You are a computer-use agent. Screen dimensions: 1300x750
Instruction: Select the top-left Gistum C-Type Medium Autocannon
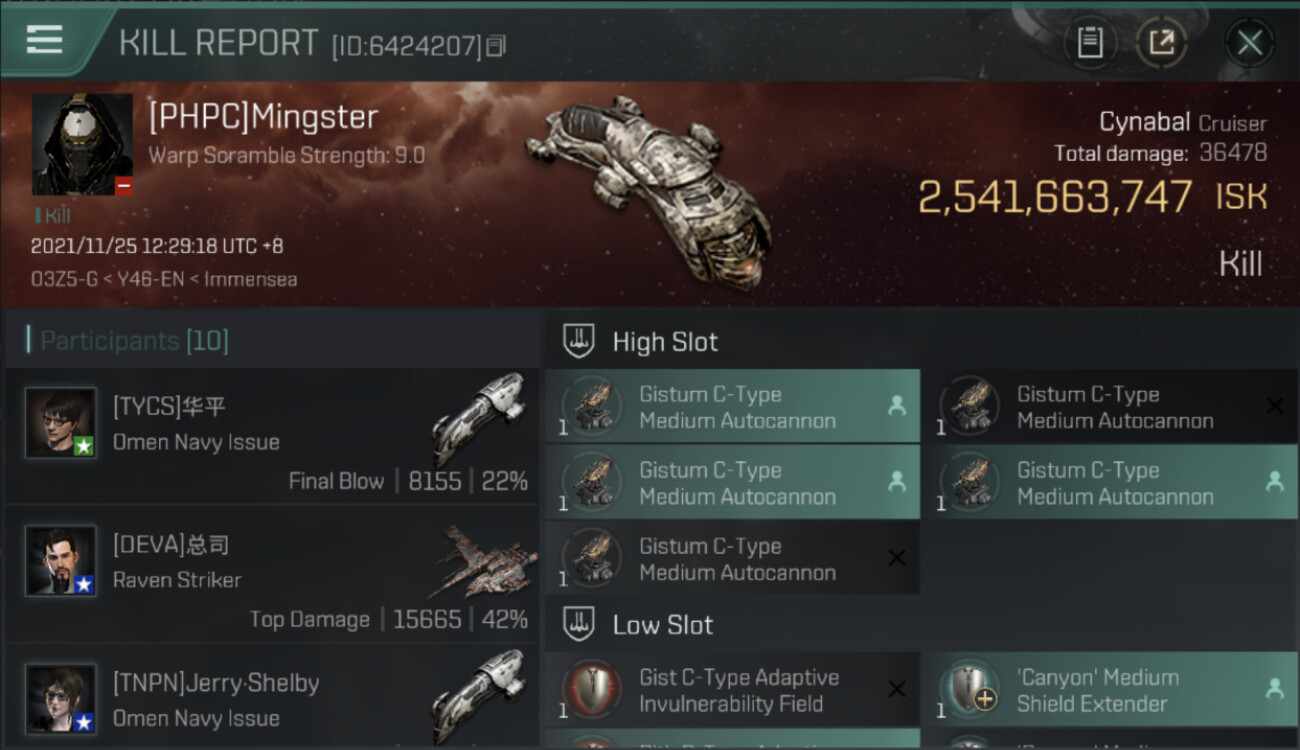(x=732, y=406)
